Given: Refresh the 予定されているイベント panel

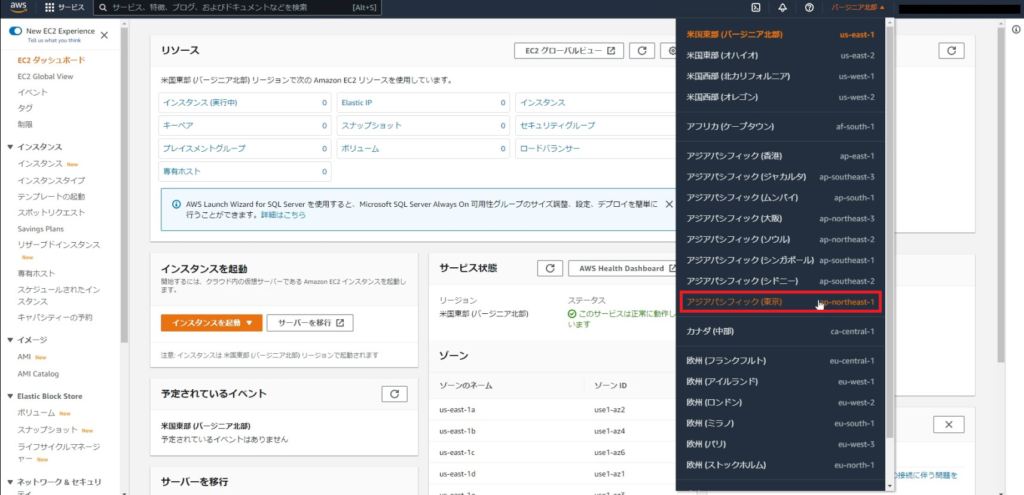Looking at the screenshot, I should click(394, 394).
